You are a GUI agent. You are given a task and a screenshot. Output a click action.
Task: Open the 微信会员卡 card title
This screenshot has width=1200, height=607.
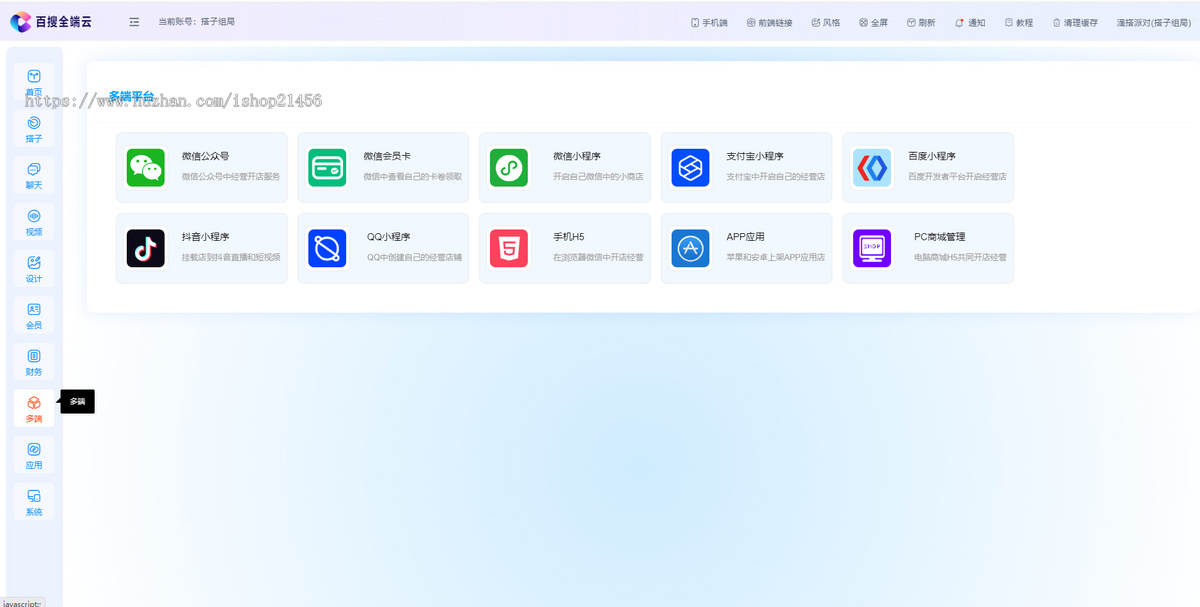387,156
